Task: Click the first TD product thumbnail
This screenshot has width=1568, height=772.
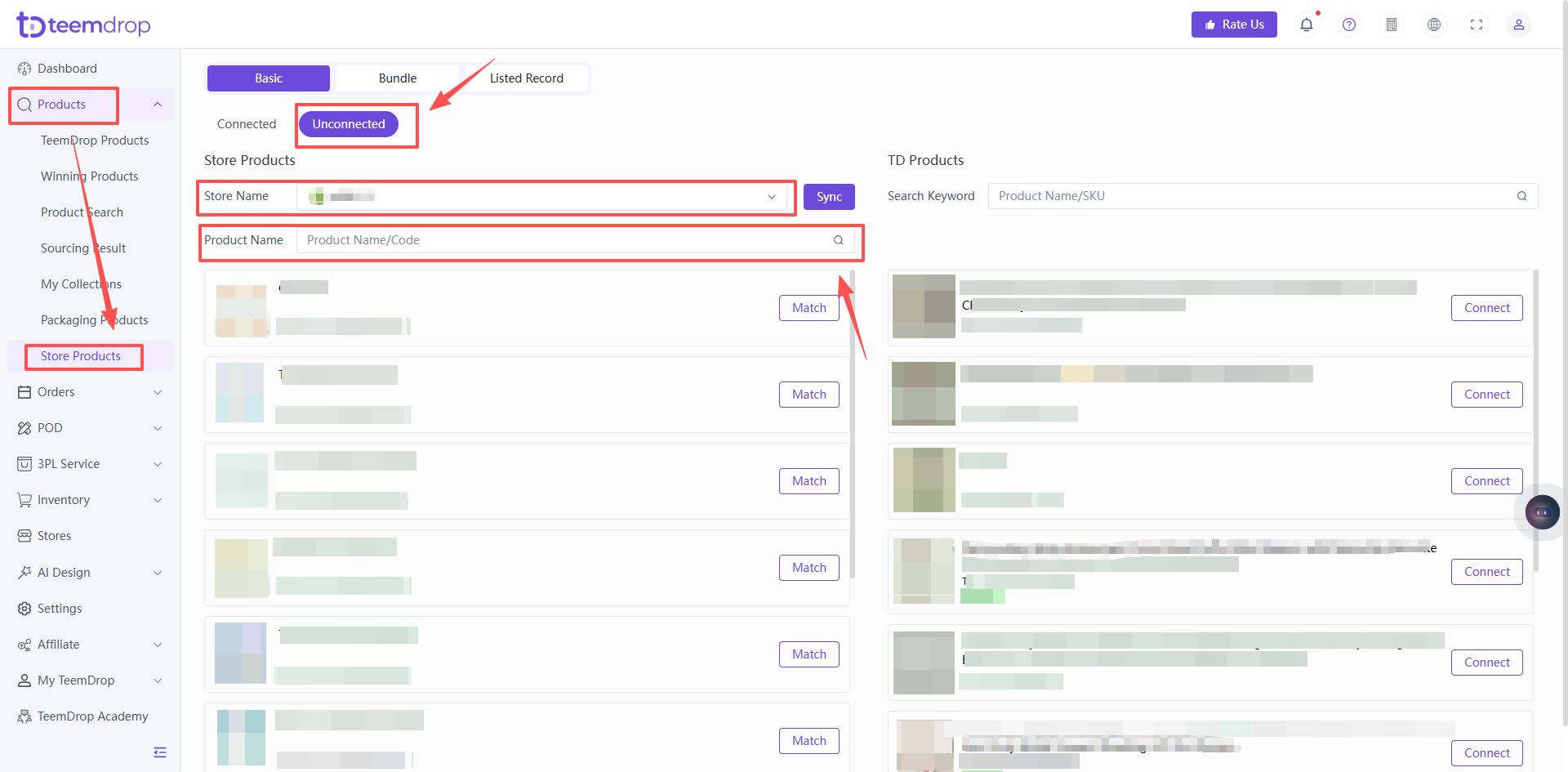Action: (x=924, y=306)
